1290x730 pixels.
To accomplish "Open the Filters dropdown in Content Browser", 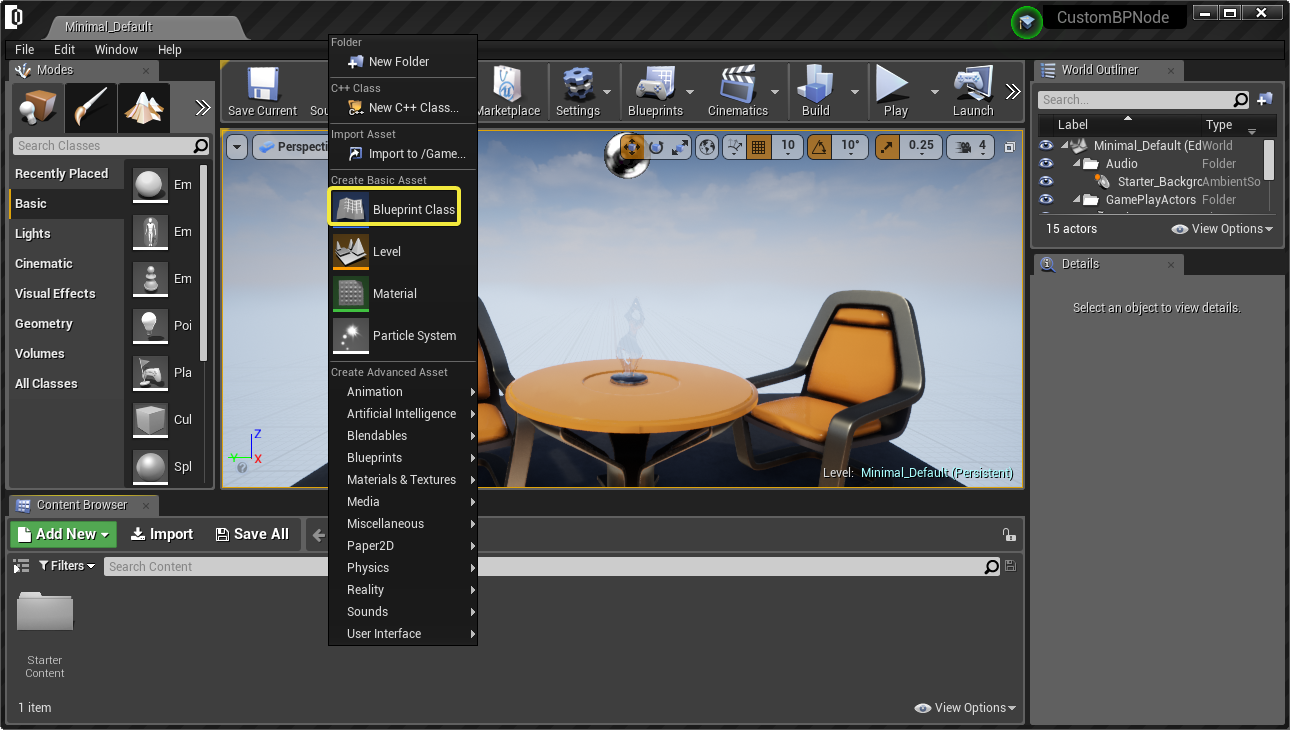I will point(67,566).
